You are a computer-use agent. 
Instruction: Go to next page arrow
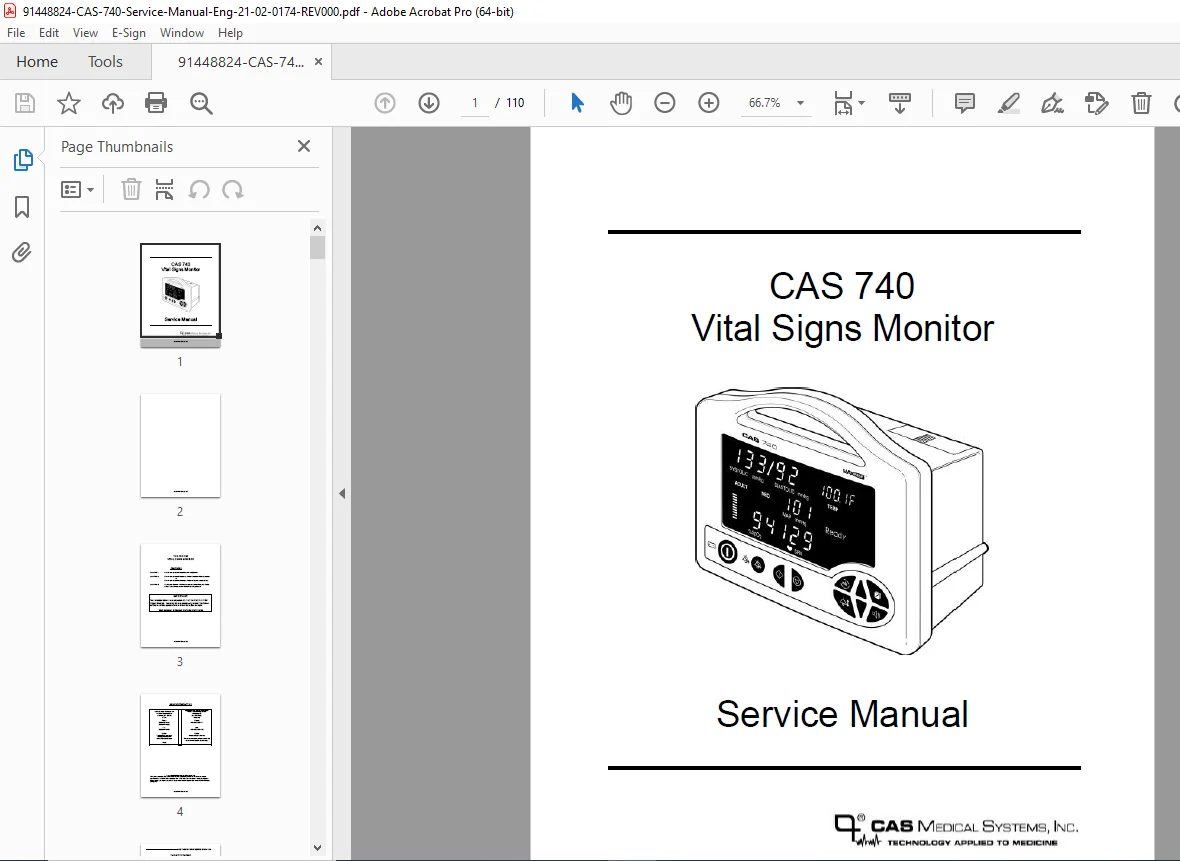(429, 103)
